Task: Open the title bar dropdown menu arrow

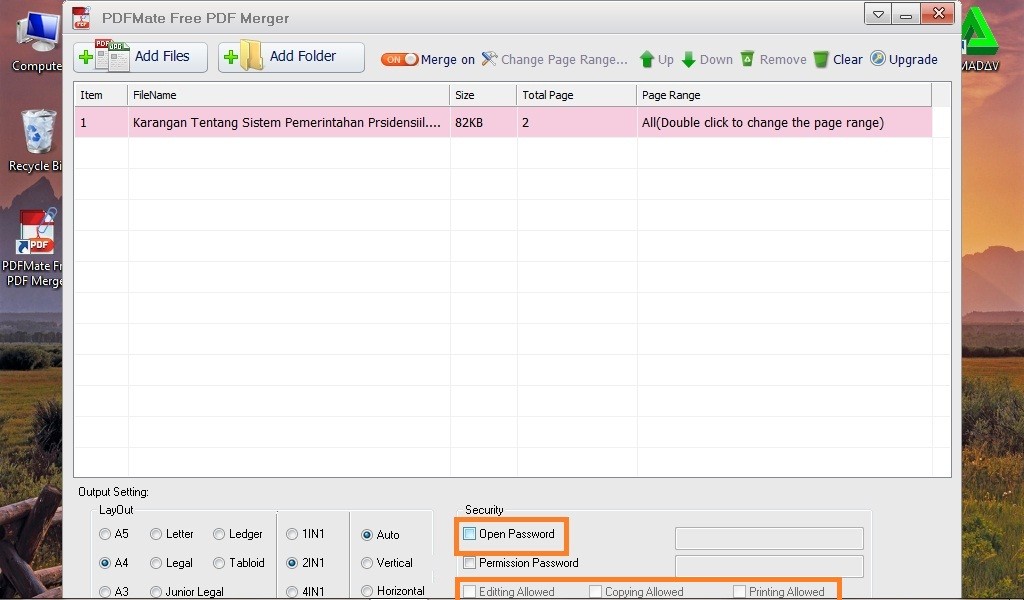Action: click(878, 14)
